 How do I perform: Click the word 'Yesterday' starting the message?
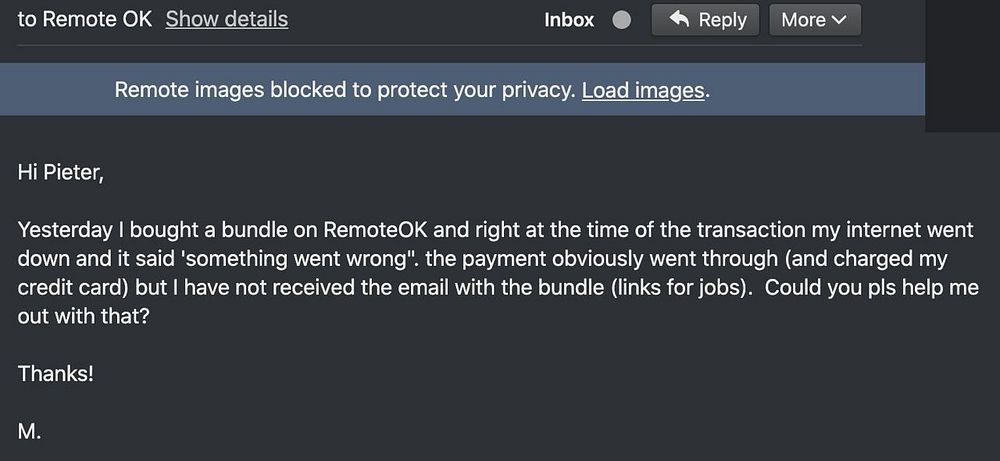click(63, 230)
